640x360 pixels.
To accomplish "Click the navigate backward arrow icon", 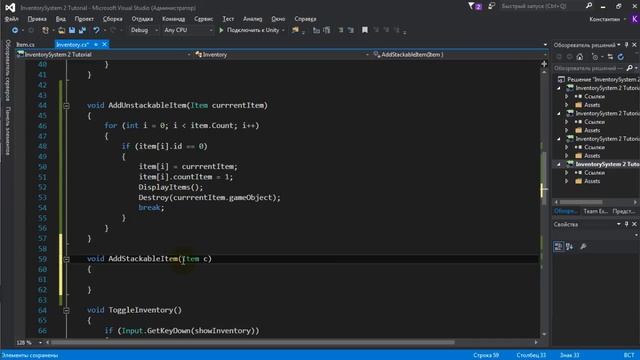I will [15, 30].
